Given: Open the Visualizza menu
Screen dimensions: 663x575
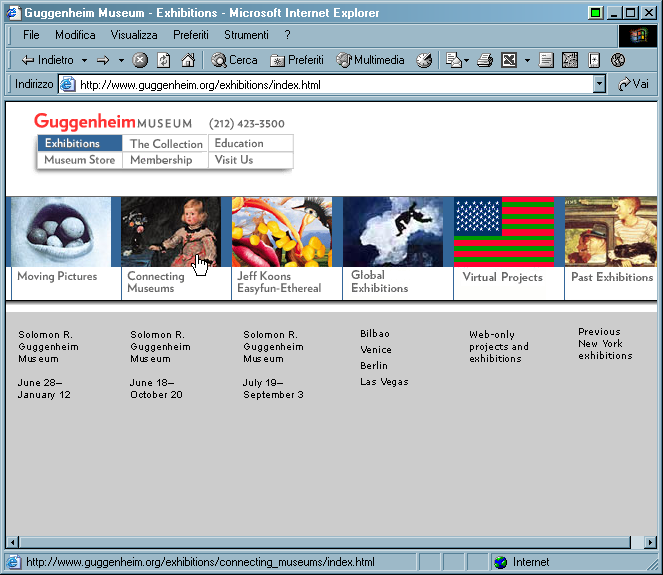Looking at the screenshot, I should [134, 35].
